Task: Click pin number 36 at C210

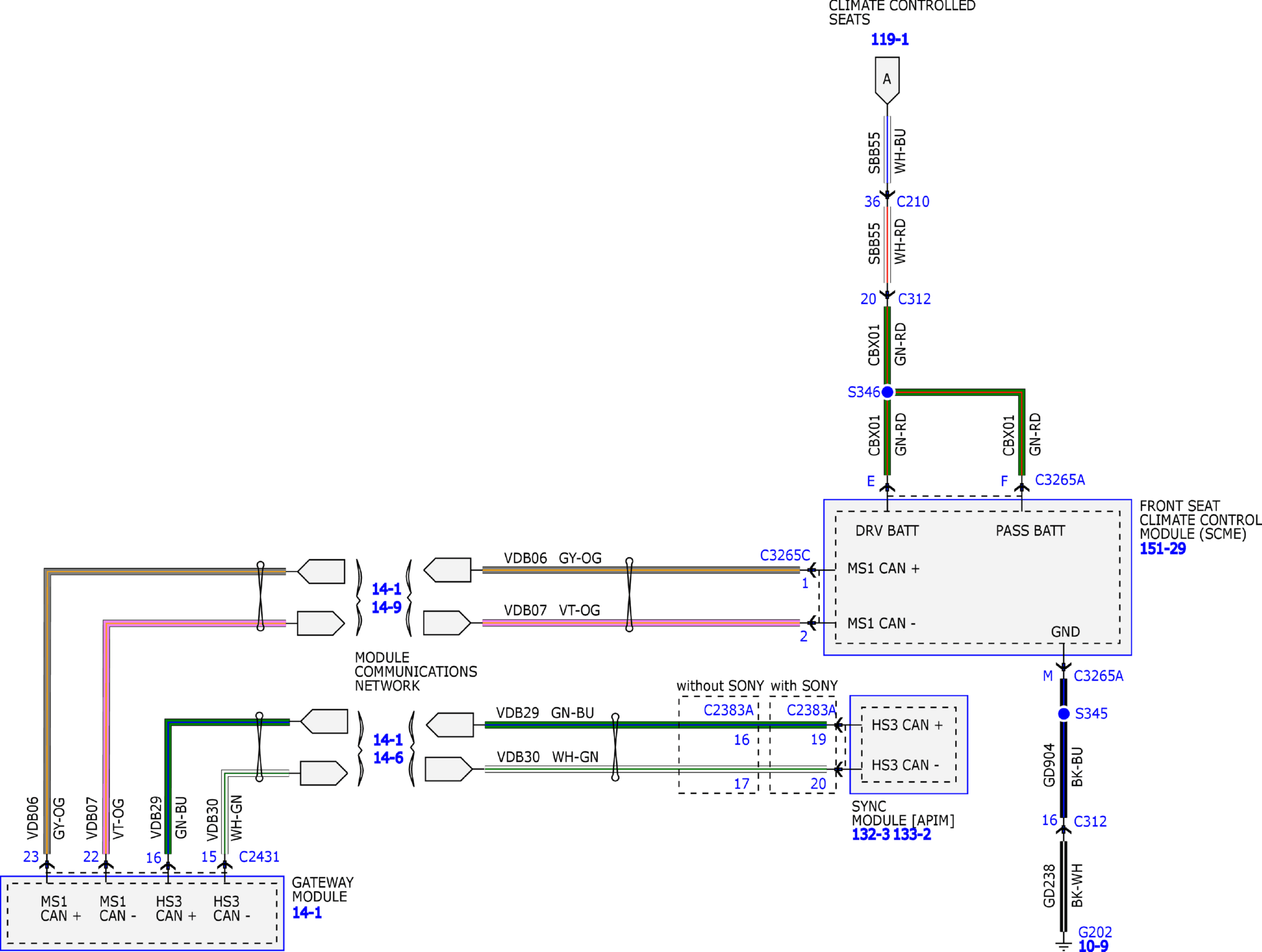Action: 872,202
